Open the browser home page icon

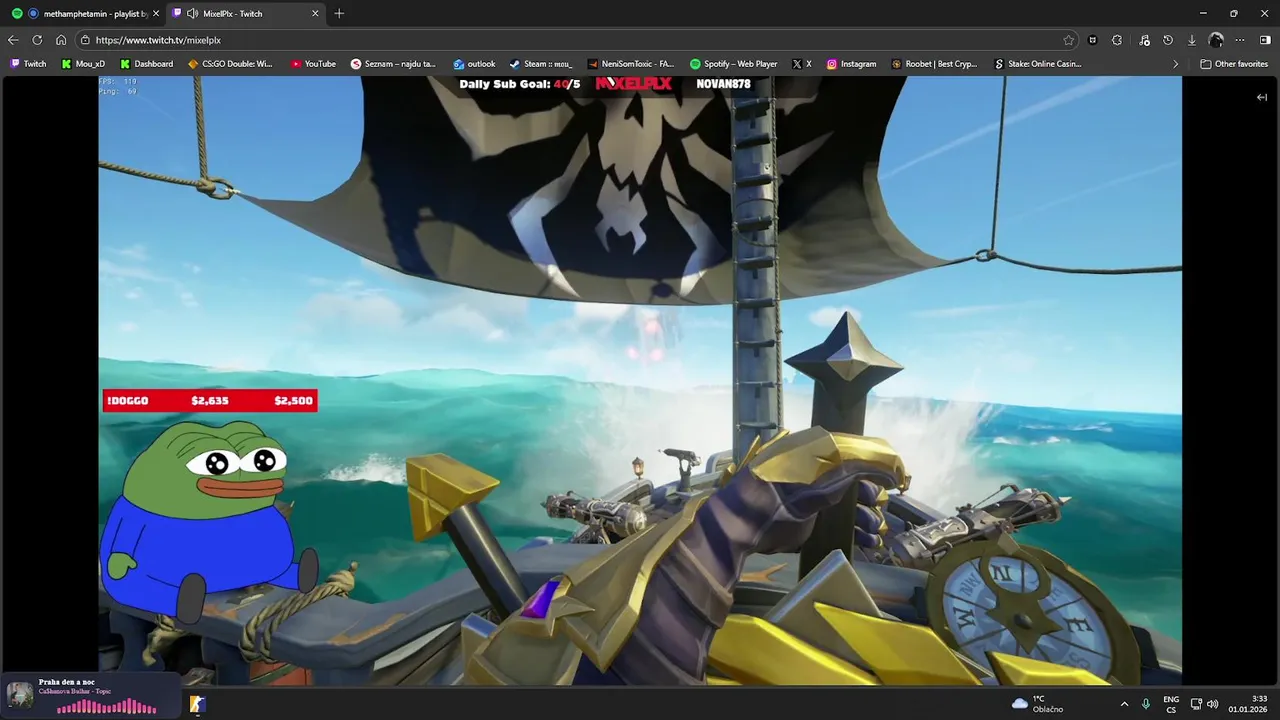pyautogui.click(x=61, y=40)
